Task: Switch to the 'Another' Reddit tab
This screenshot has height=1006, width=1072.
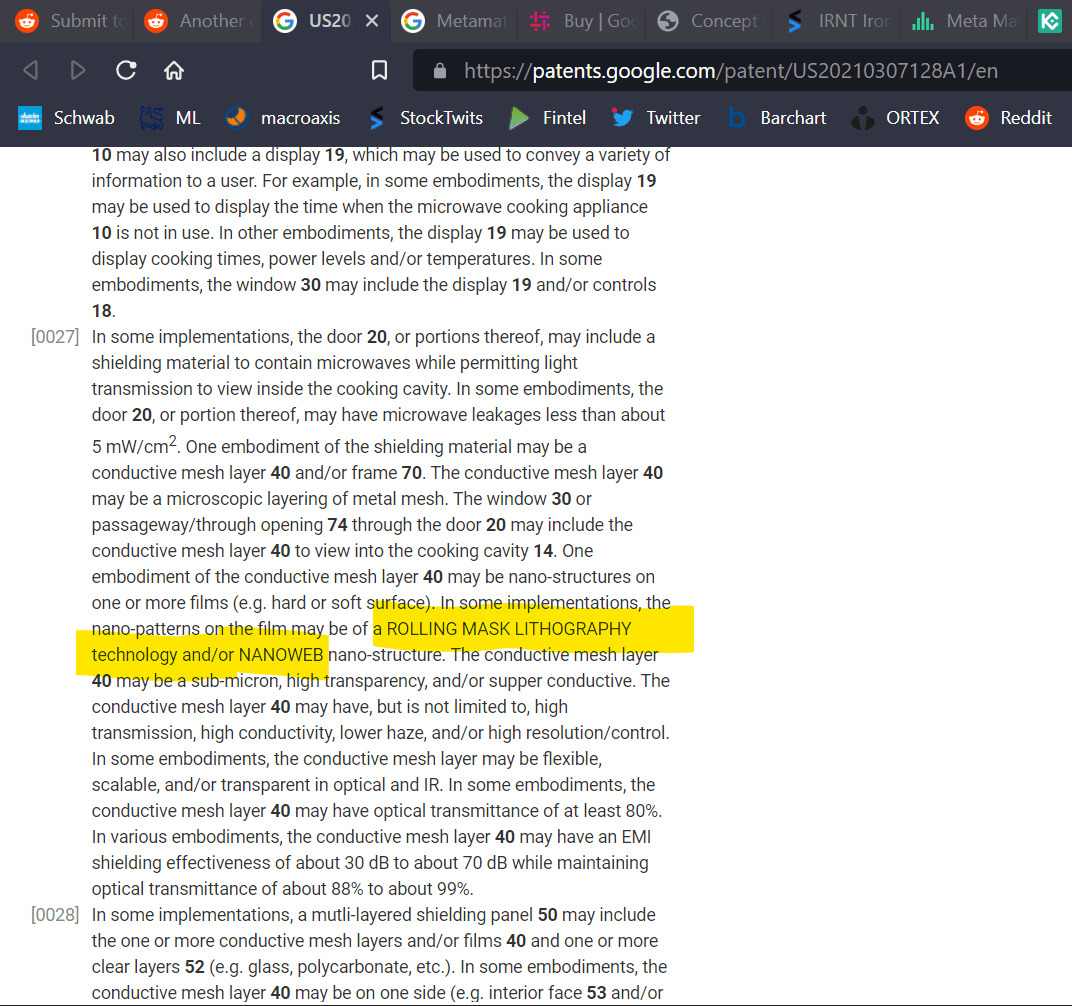Action: (x=198, y=21)
